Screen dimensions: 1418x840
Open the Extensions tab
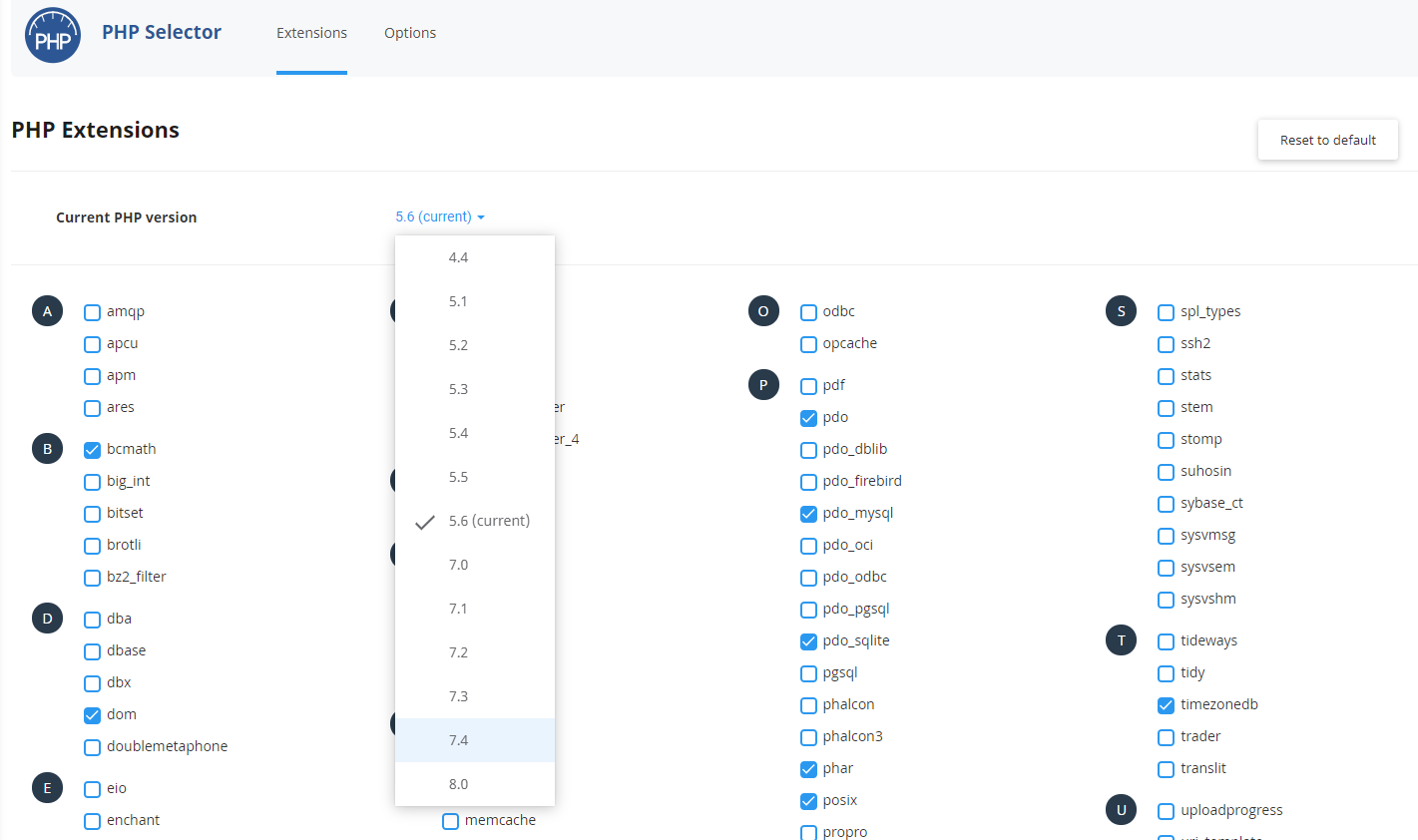(x=311, y=33)
